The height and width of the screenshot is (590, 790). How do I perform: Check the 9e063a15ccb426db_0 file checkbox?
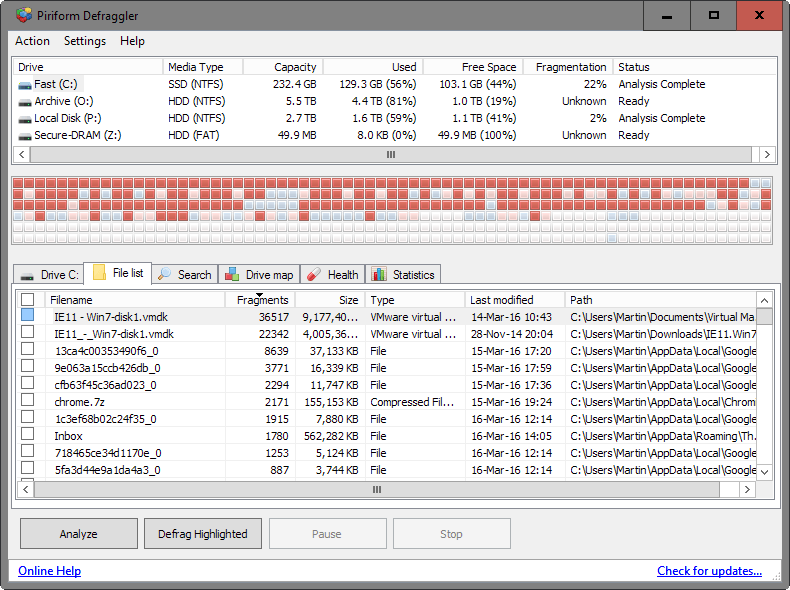(x=27, y=366)
